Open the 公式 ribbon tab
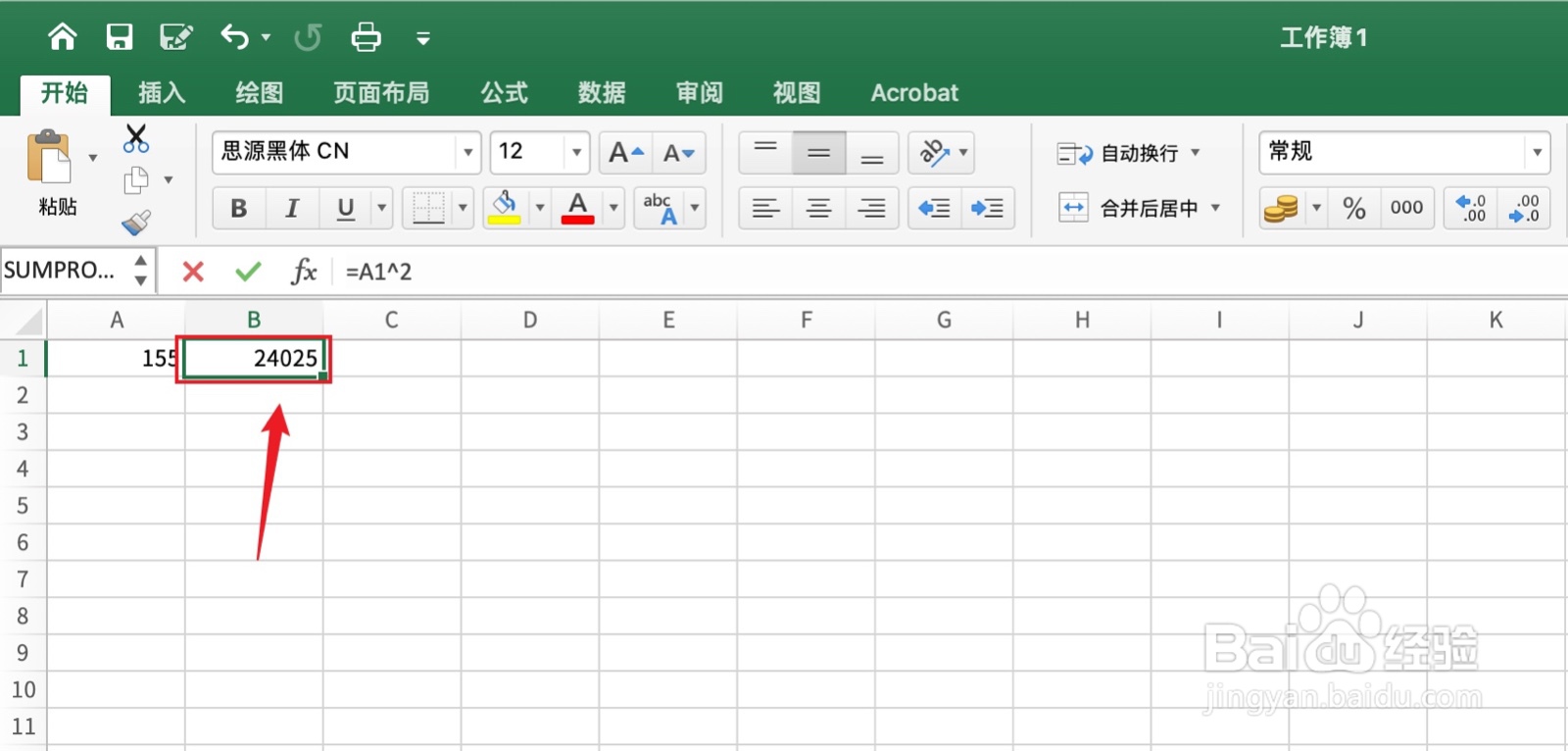Screen dimensions: 1568x751 tap(505, 93)
